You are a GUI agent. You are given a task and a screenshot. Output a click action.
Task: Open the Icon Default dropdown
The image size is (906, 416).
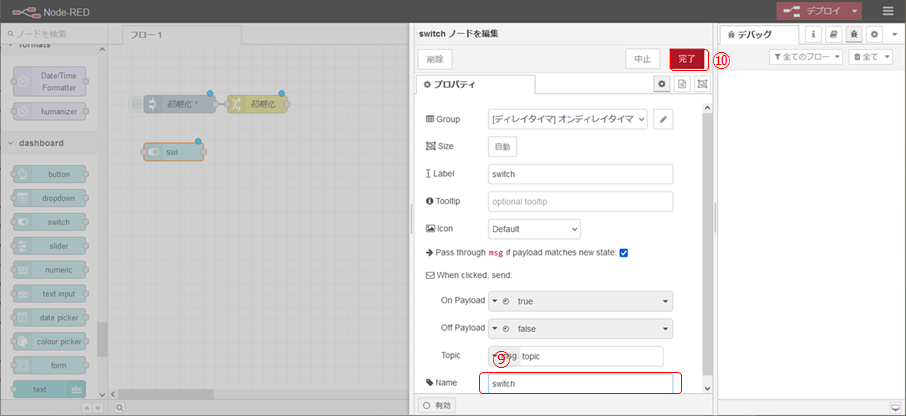(x=534, y=229)
